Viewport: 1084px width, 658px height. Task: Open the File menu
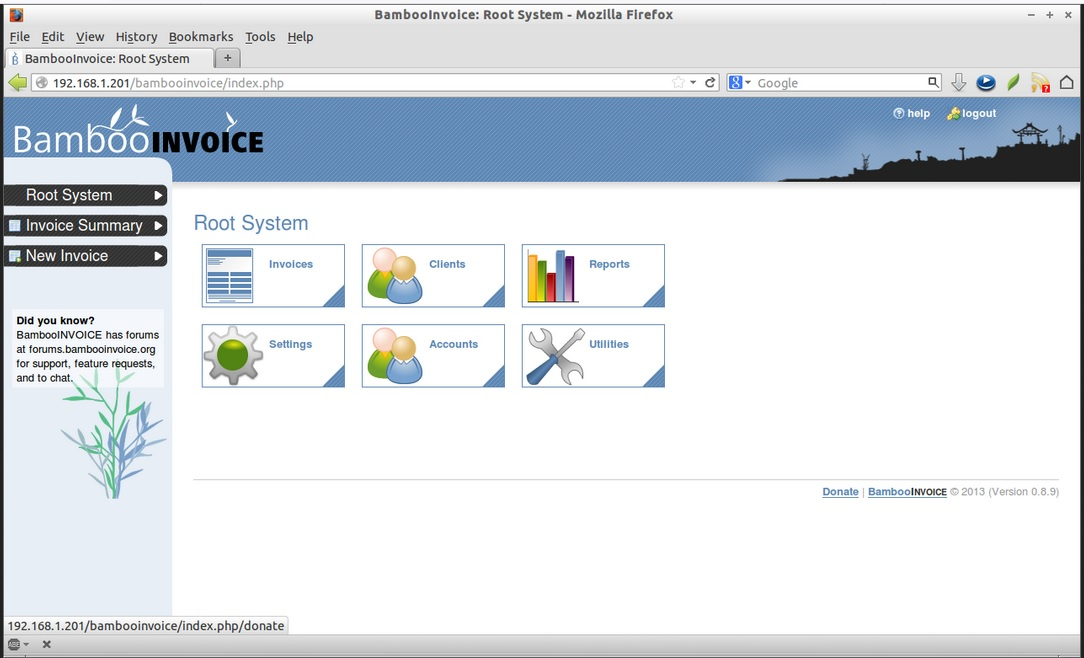click(19, 37)
